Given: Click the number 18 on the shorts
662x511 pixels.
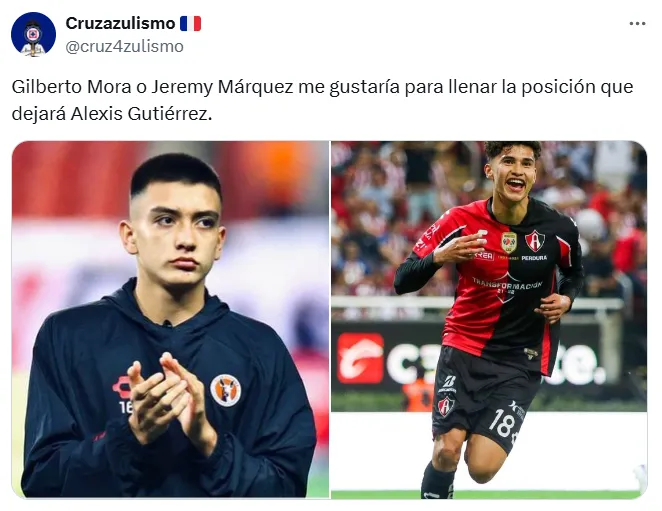Looking at the screenshot, I should (502, 424).
